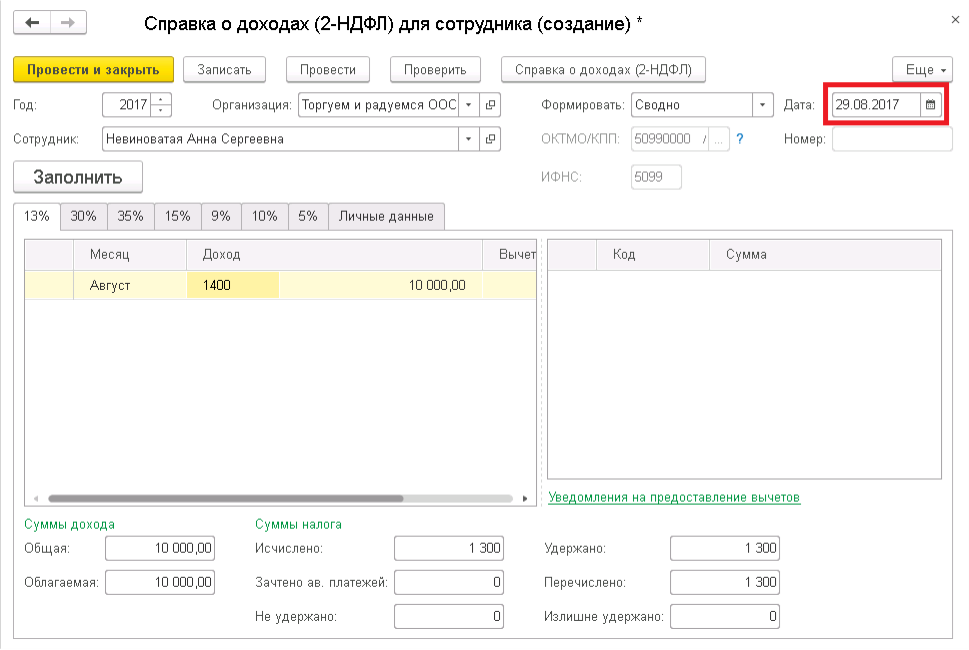Click the Год field showing 2017
The width and height of the screenshot is (969, 650).
(127, 104)
